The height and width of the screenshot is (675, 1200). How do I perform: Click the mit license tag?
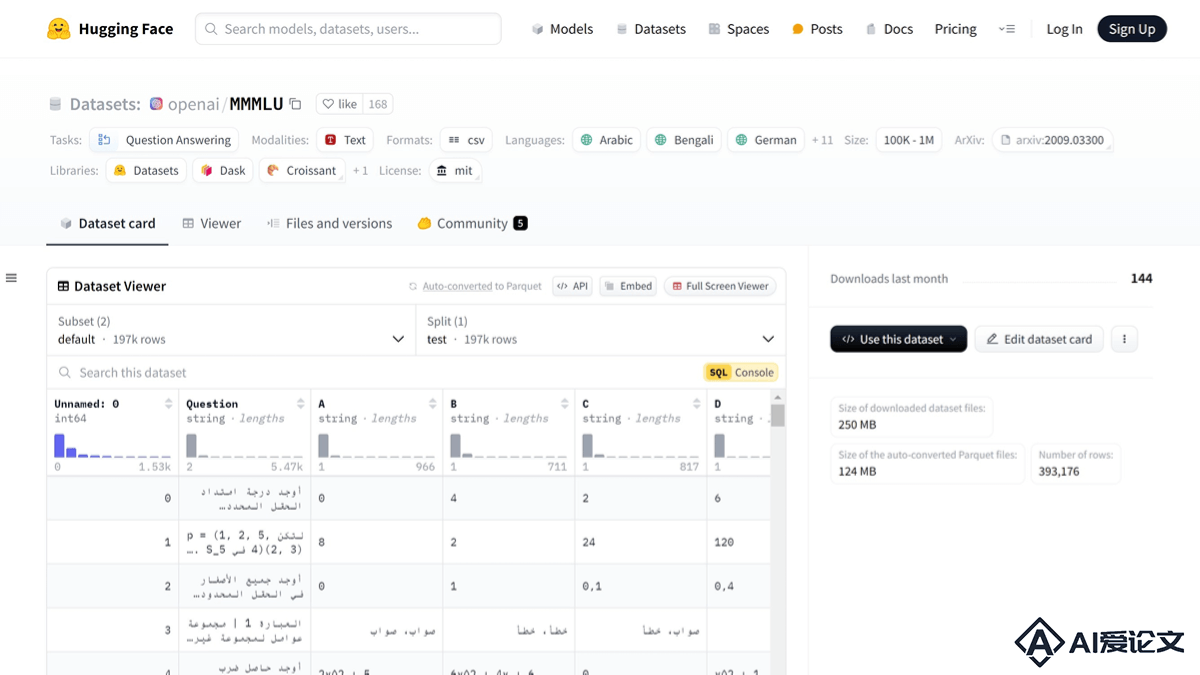point(455,171)
